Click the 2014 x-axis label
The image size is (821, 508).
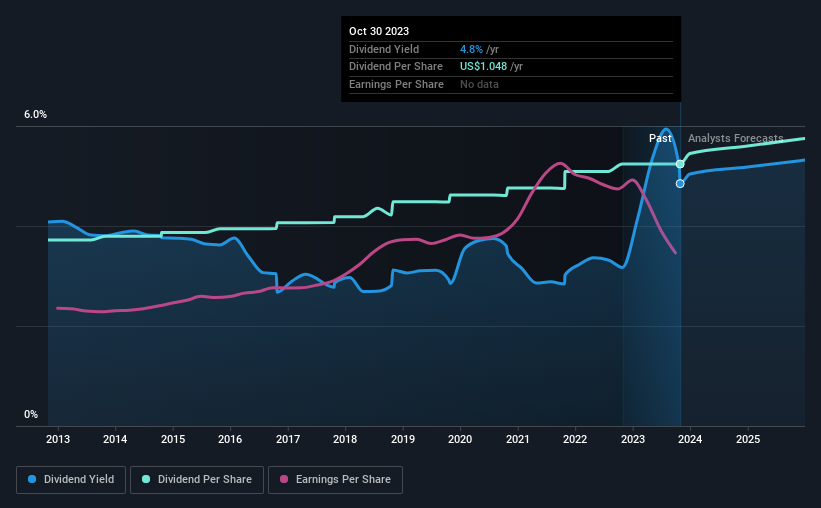point(115,439)
